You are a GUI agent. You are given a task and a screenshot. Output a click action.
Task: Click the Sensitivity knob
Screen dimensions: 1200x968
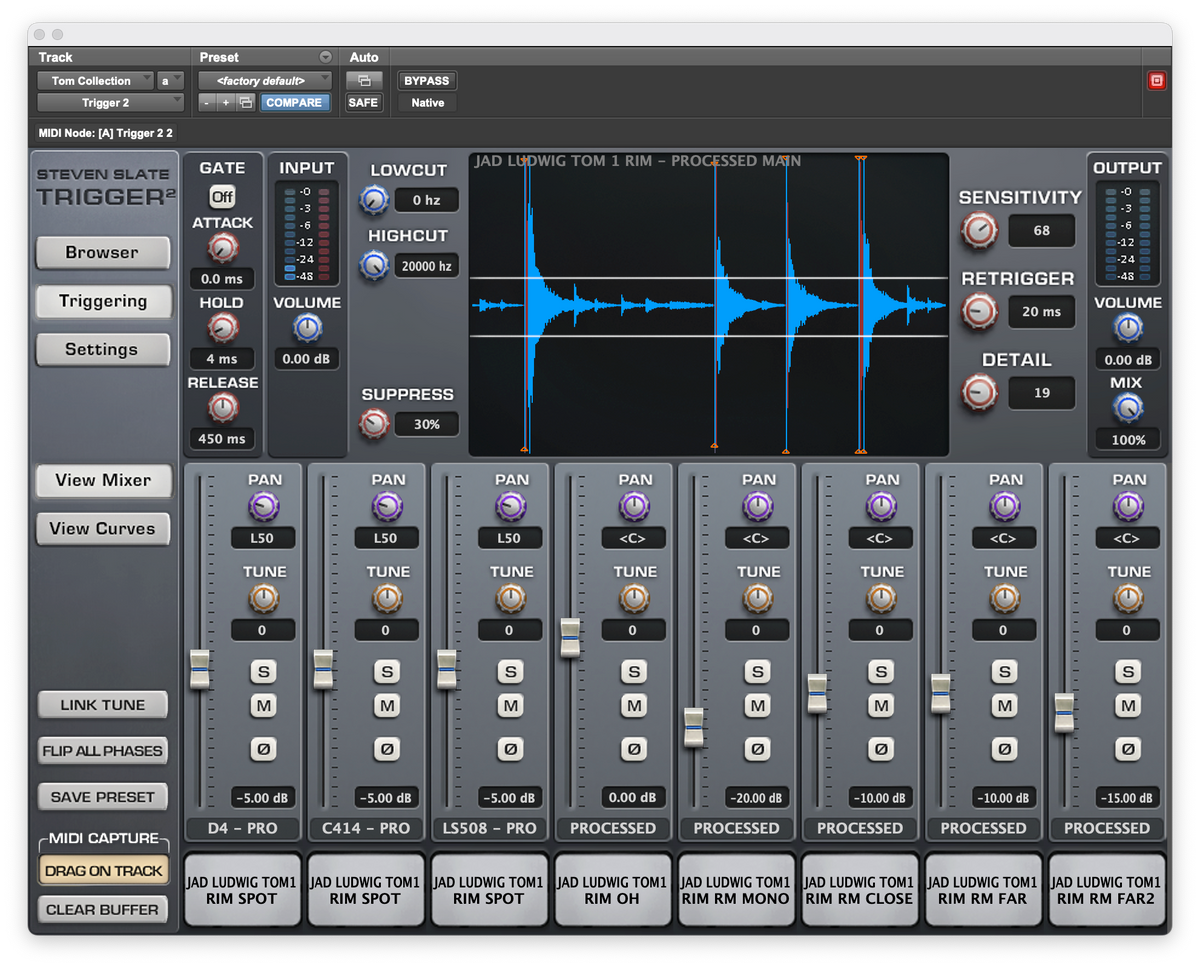pyautogui.click(x=979, y=231)
